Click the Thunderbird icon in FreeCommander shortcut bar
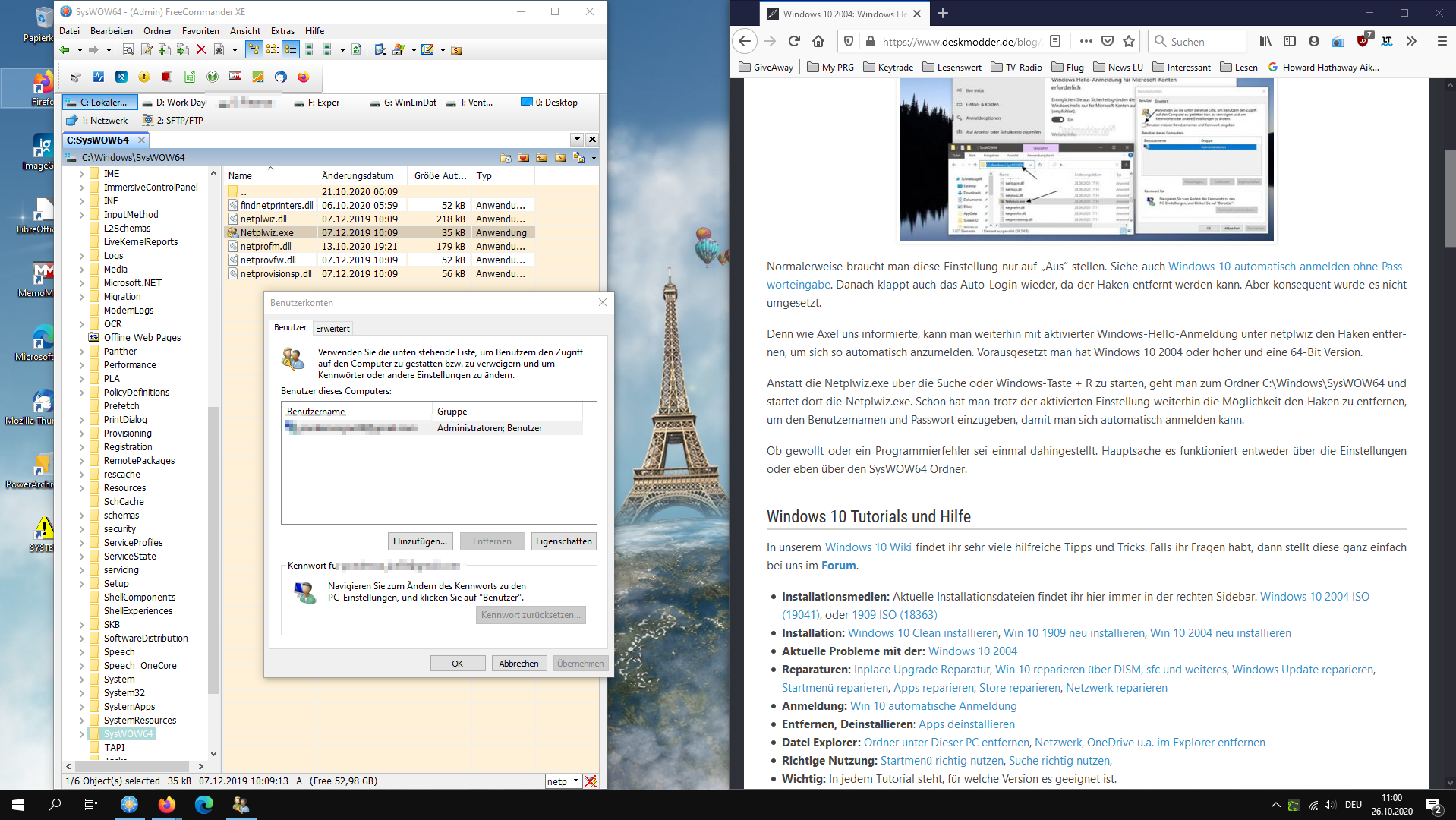1456x820 pixels. 281,77
